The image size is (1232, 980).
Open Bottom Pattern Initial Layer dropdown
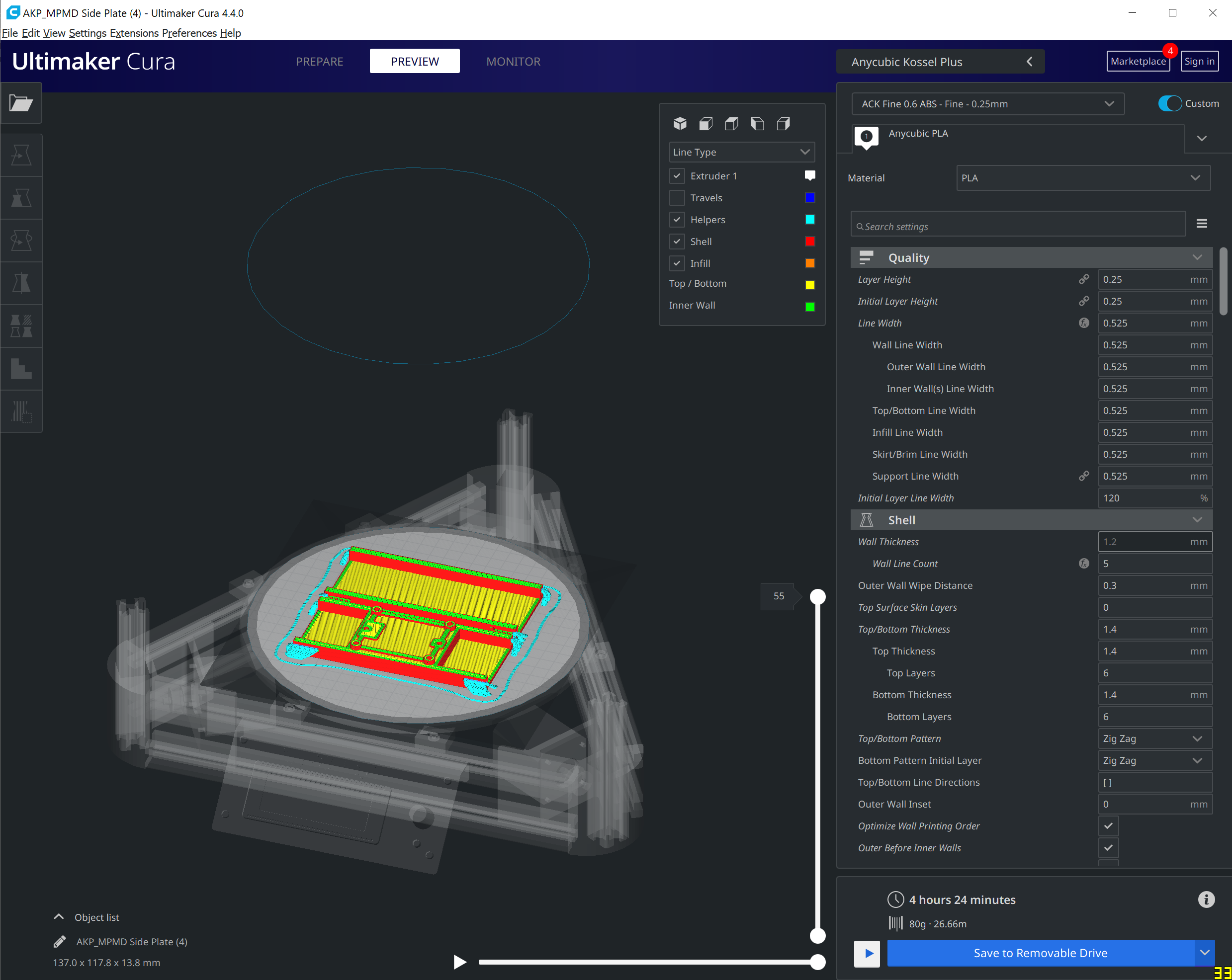[x=1155, y=761]
